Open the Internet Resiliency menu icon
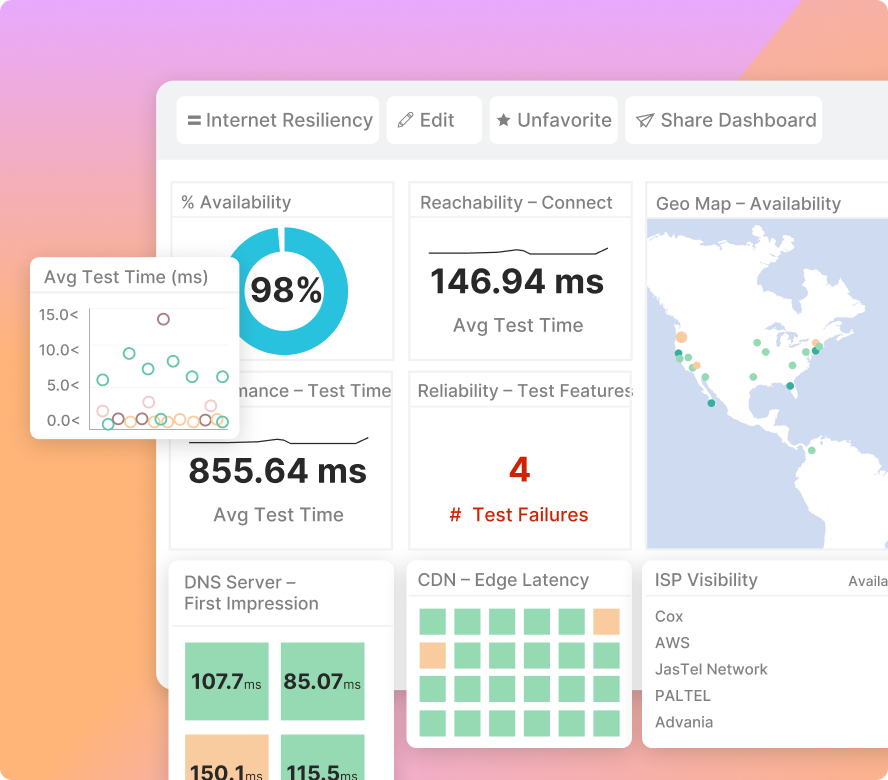Screen dimensions: 888x780 [x=194, y=121]
